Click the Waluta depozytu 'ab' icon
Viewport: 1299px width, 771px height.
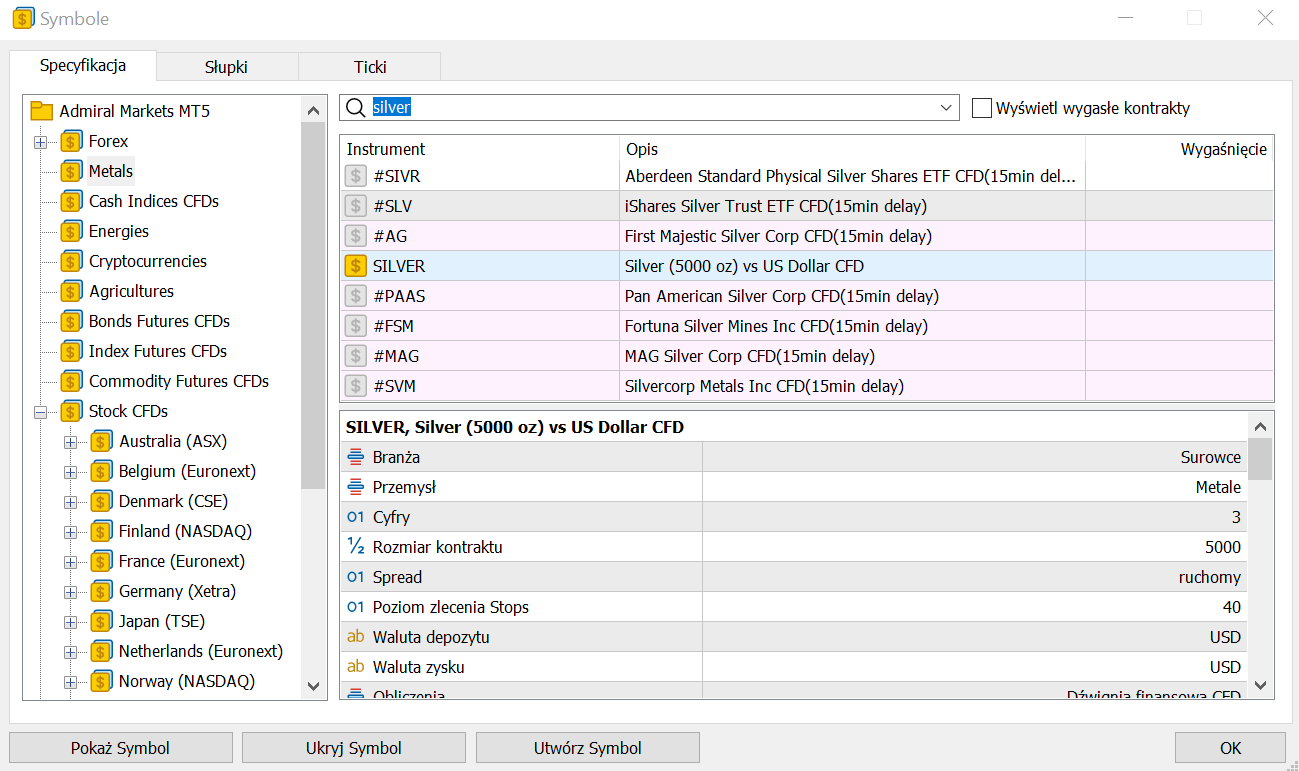(x=355, y=637)
